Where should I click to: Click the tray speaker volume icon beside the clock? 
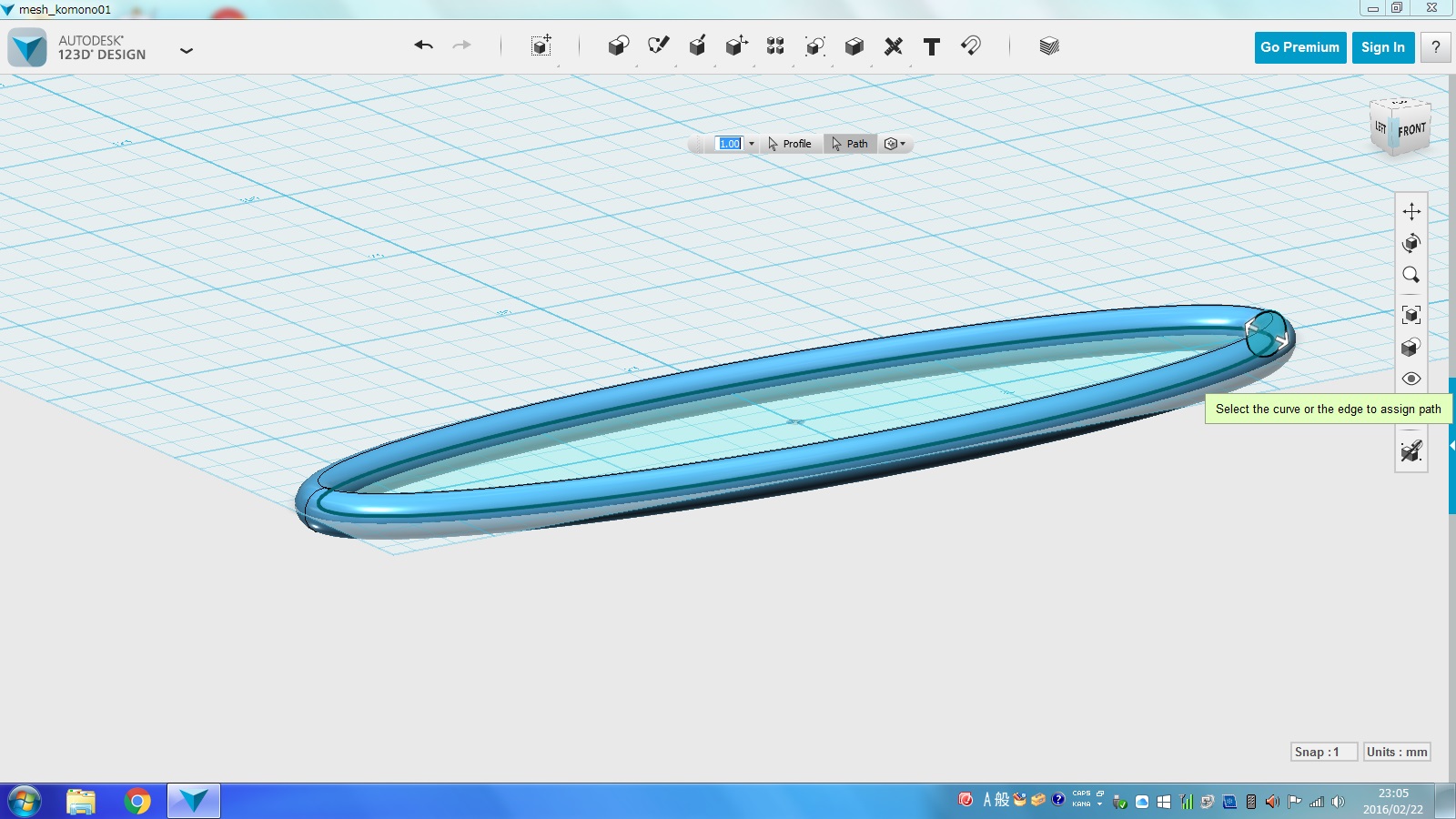point(1338,802)
